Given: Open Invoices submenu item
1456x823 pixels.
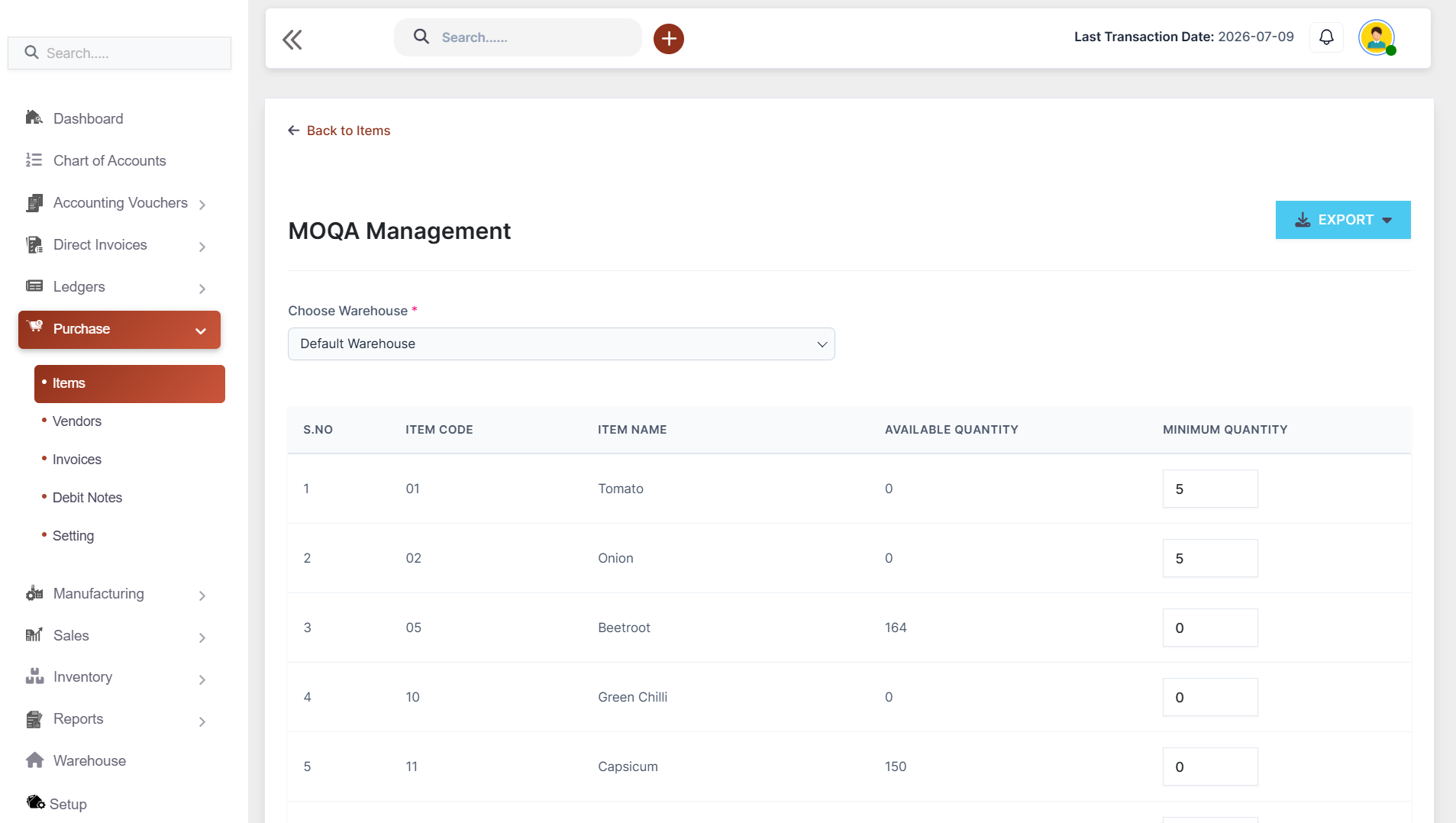Looking at the screenshot, I should pyautogui.click(x=76, y=460).
